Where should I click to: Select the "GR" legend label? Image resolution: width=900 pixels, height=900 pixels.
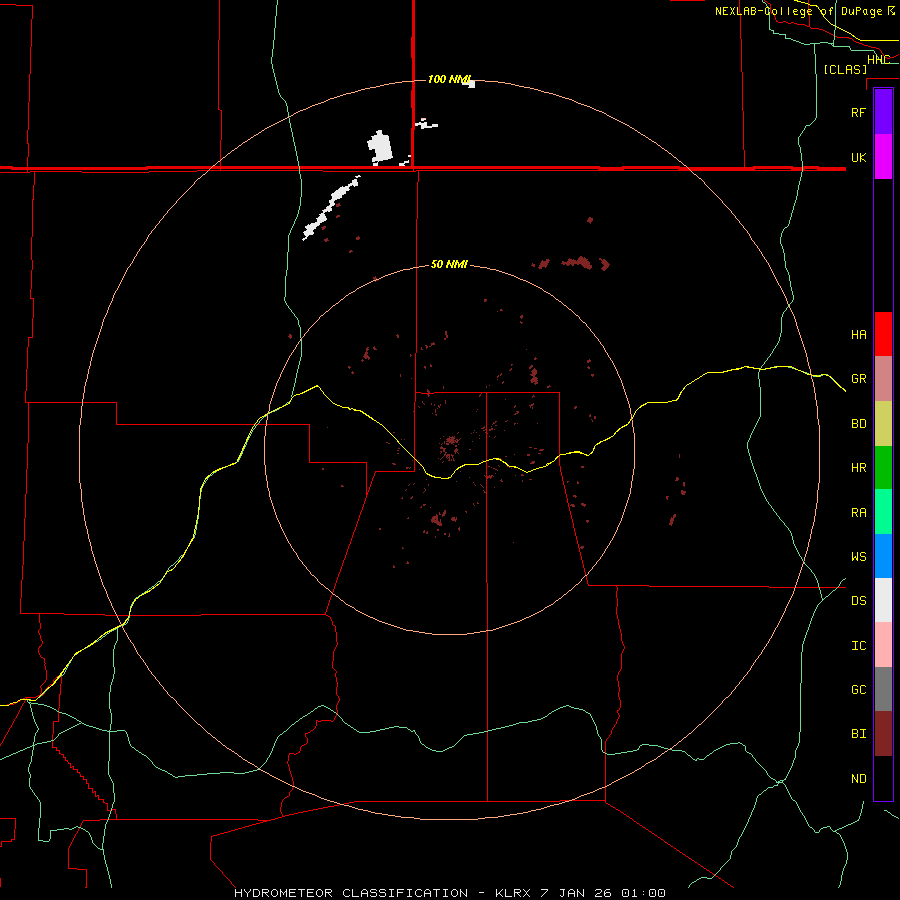pos(858,379)
